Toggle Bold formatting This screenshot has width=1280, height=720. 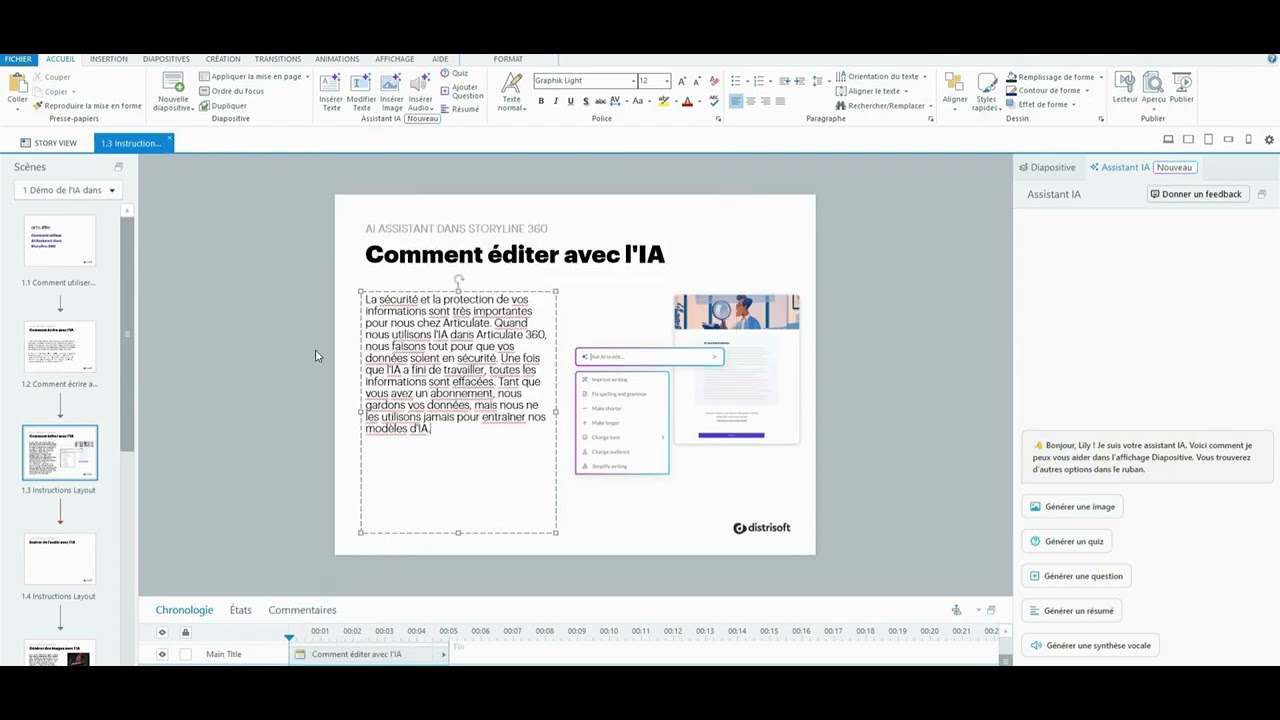click(541, 101)
